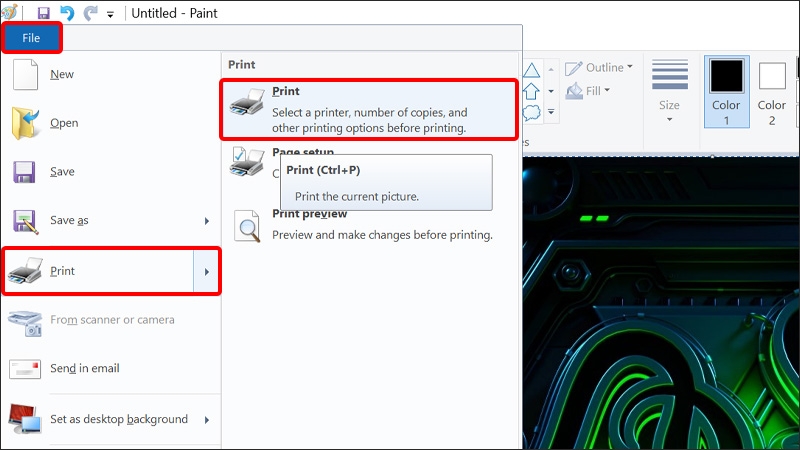Click the Print preview magnifier icon
Screen dimensions: 800x450
point(247,226)
